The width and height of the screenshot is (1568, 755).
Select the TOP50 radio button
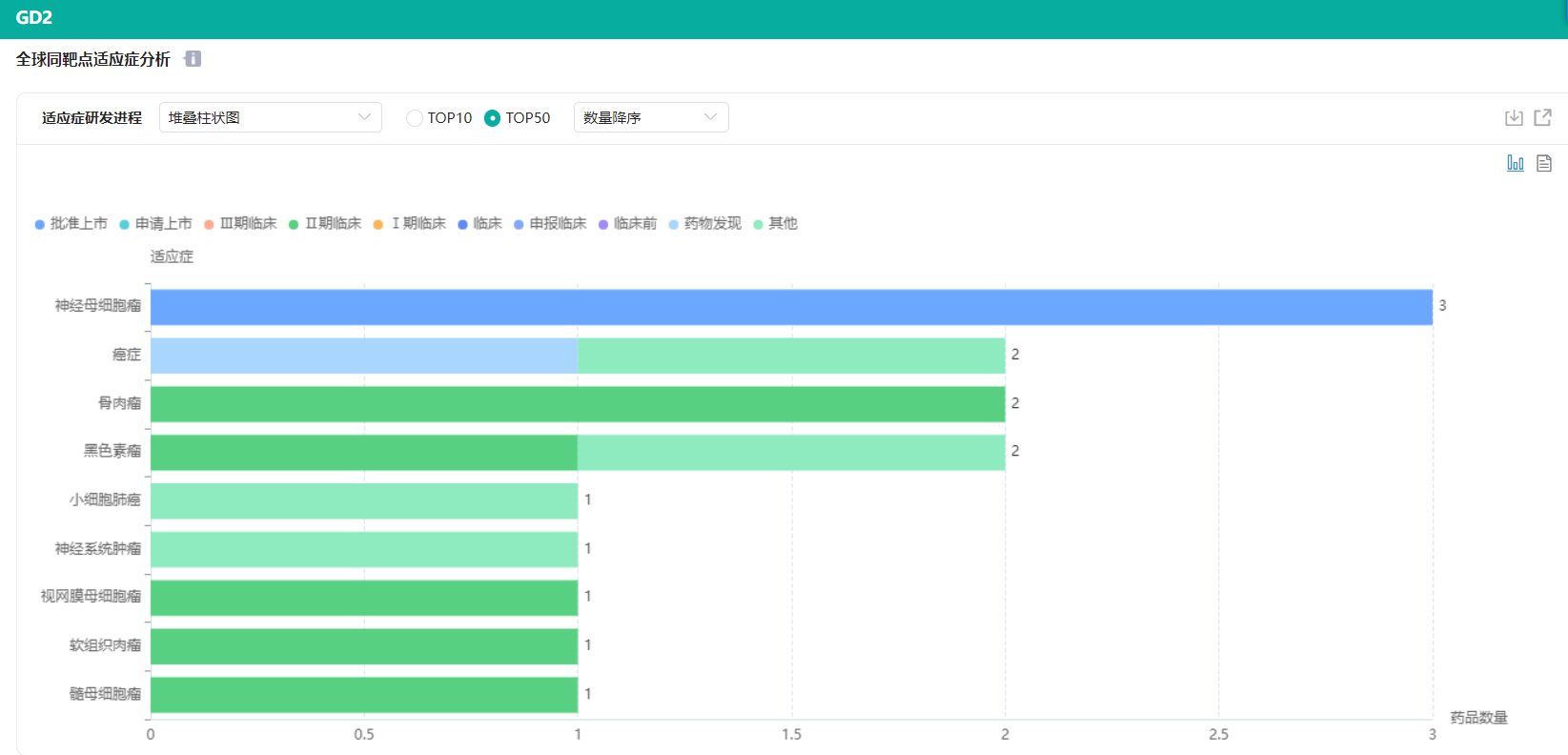(x=492, y=118)
